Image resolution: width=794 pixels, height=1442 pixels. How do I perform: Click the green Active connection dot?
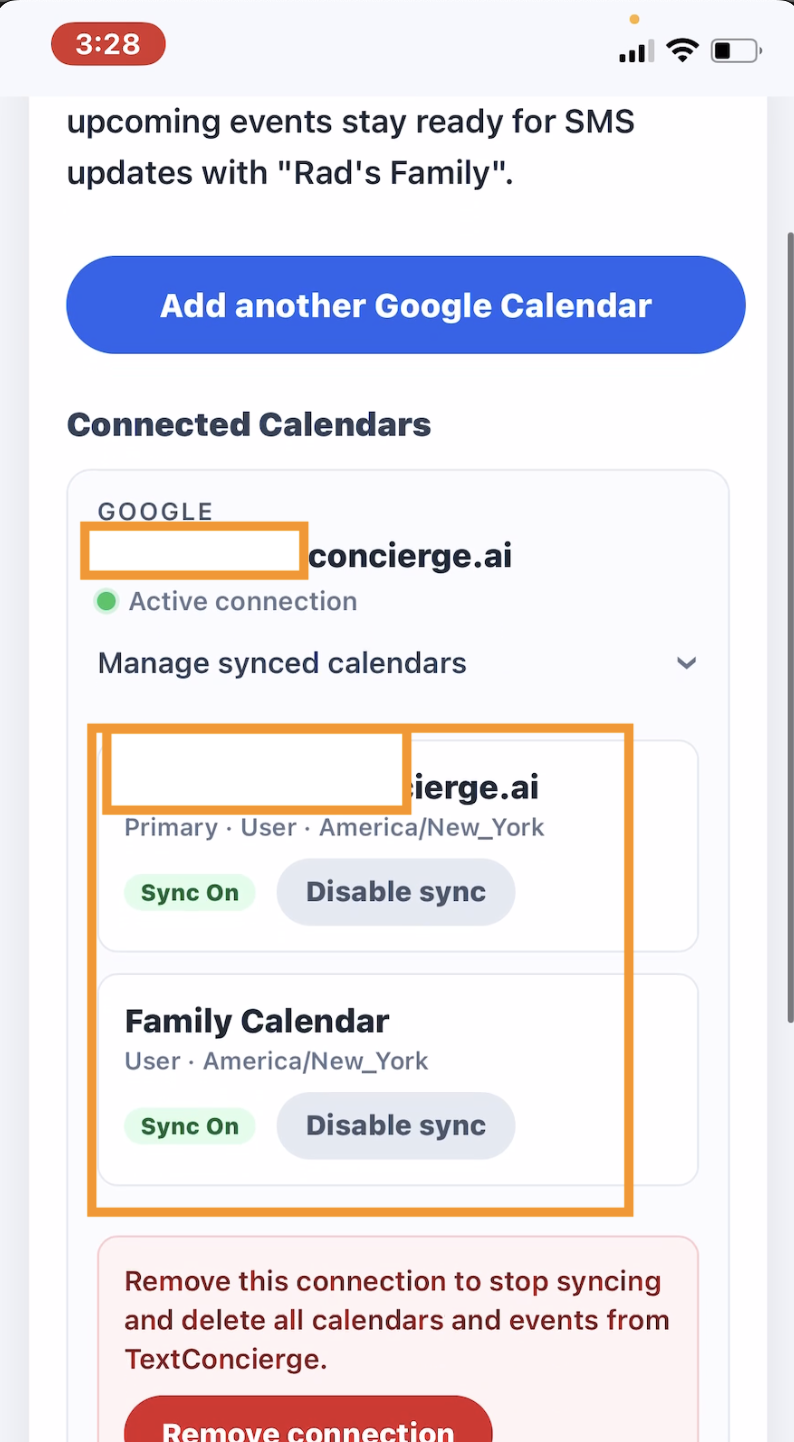pyautogui.click(x=106, y=602)
